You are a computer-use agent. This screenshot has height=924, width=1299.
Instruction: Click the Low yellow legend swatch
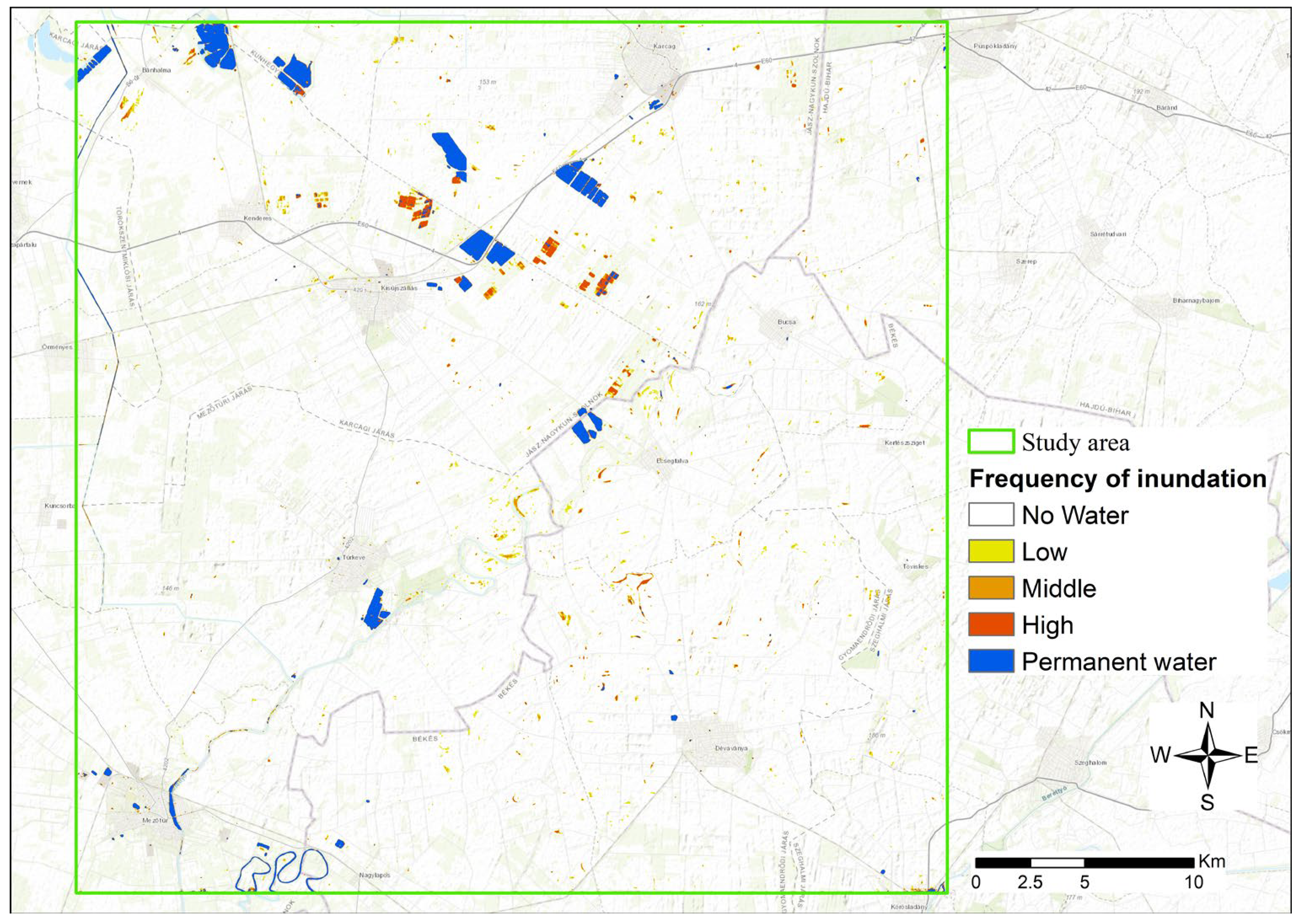[990, 551]
